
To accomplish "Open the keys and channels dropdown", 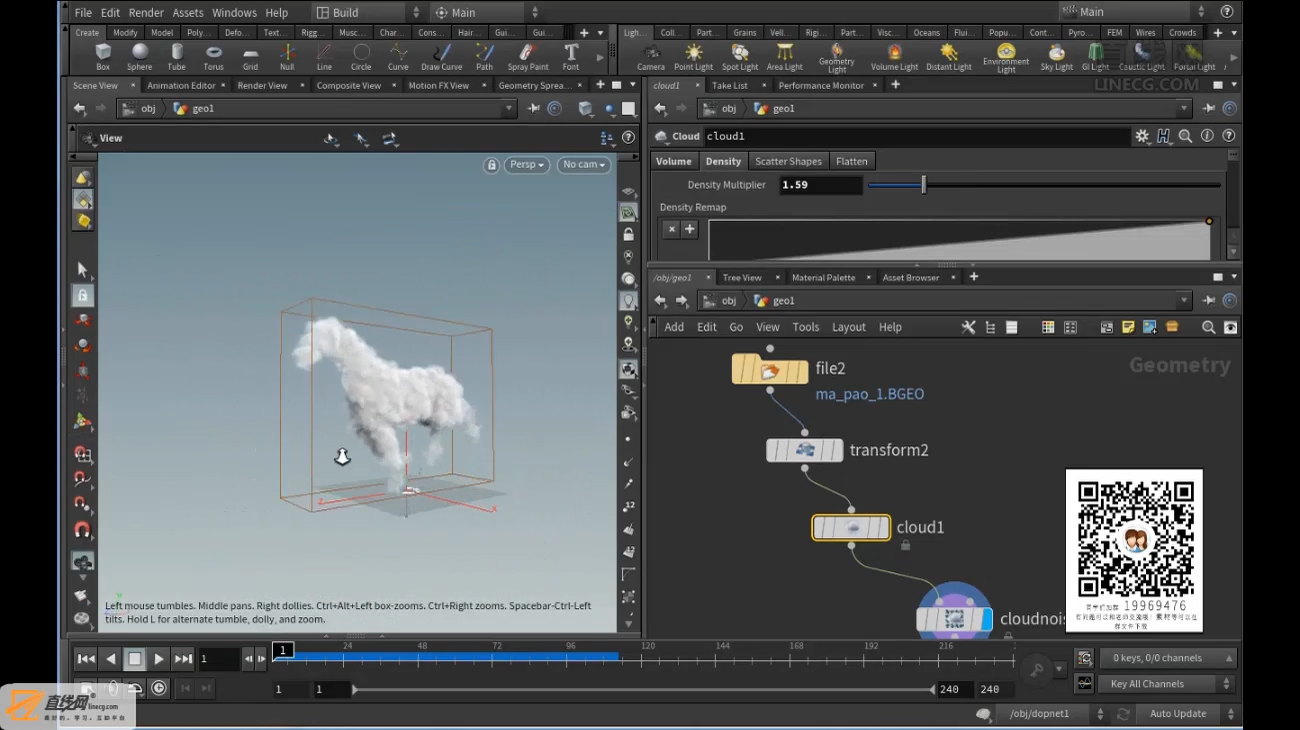I will [1167, 658].
